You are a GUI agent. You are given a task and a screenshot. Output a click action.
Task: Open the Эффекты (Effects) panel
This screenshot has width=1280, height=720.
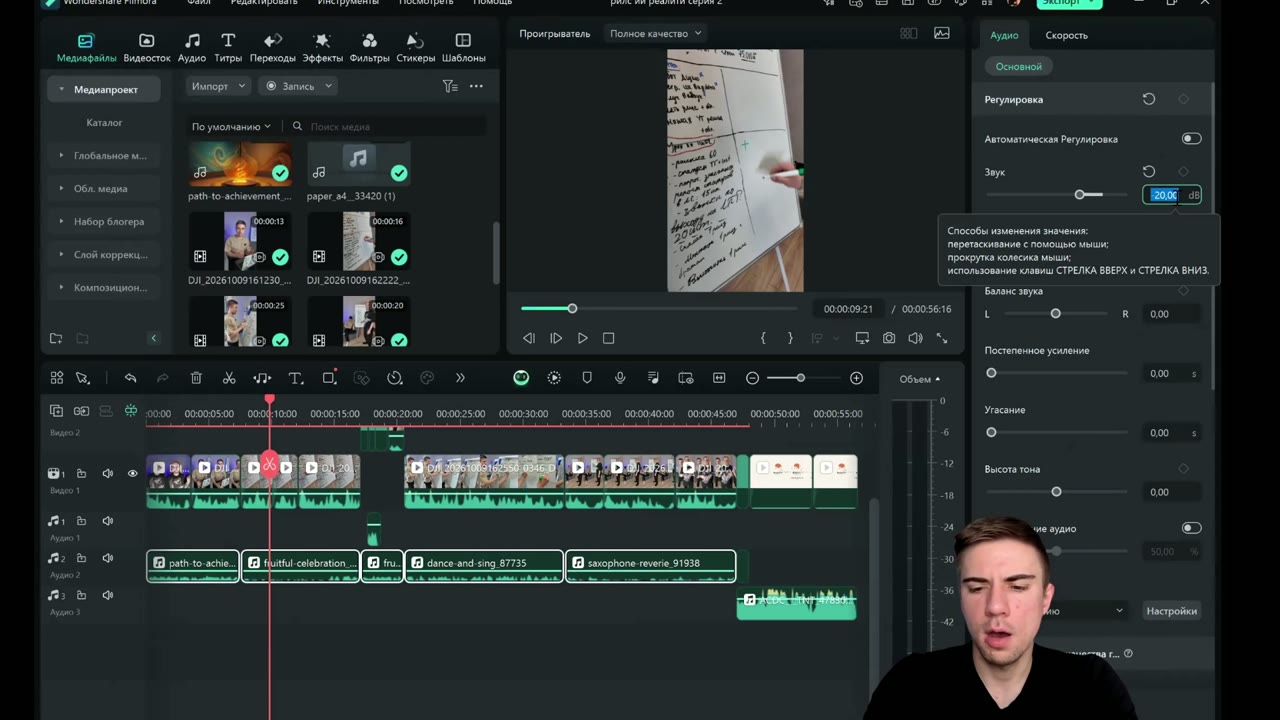point(322,47)
